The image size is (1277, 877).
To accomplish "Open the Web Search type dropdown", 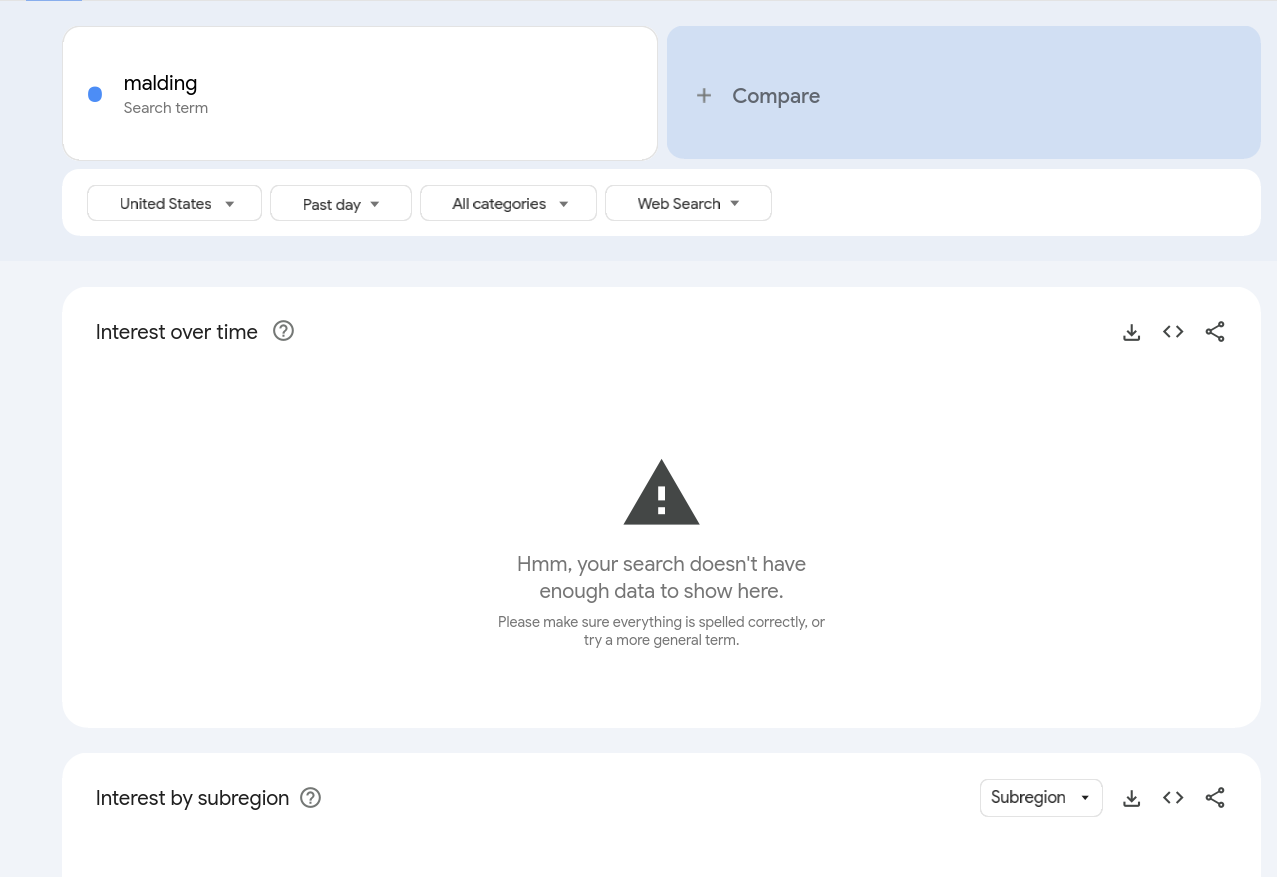I will tap(688, 203).
